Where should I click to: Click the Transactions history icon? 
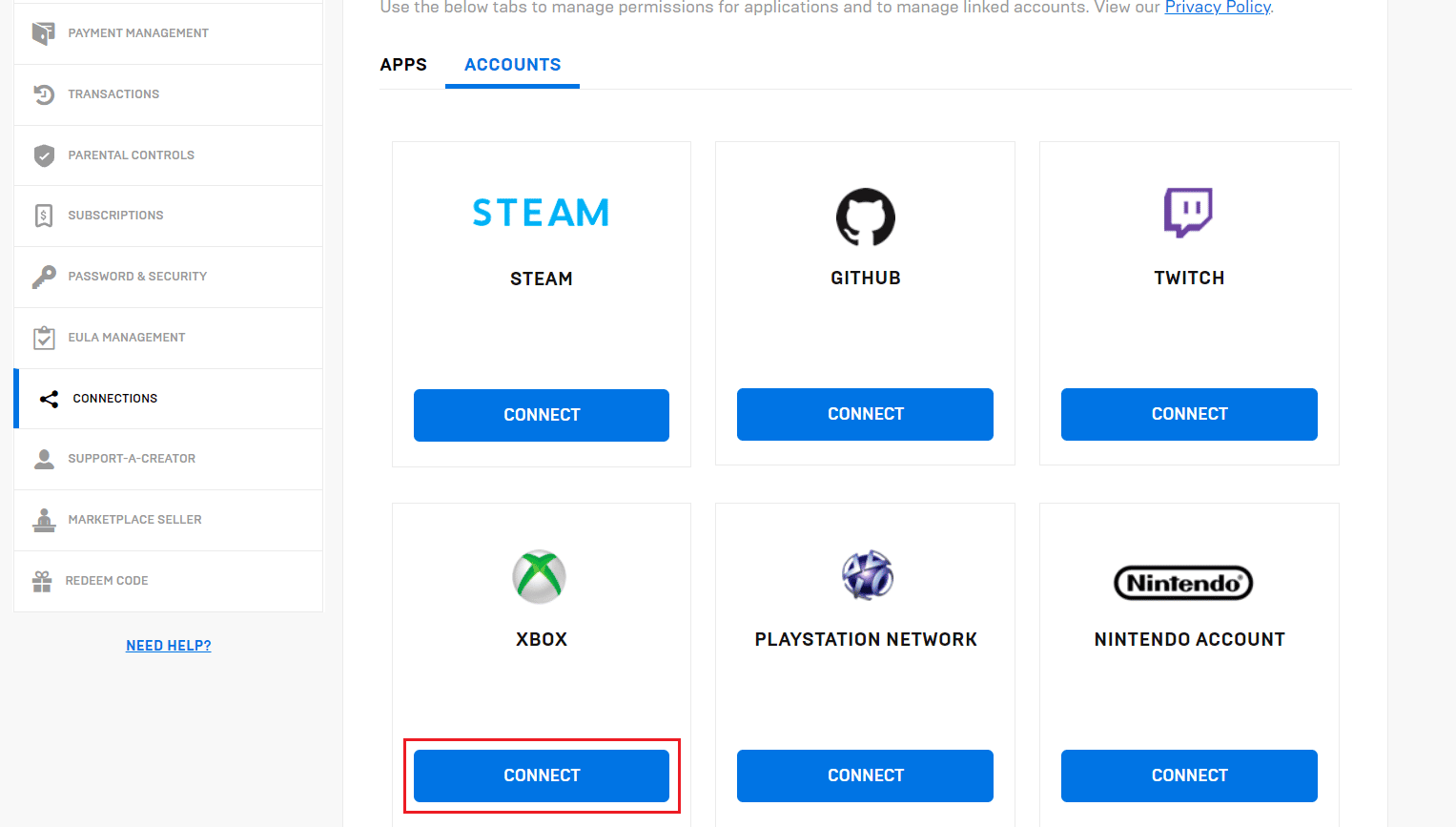[x=44, y=94]
